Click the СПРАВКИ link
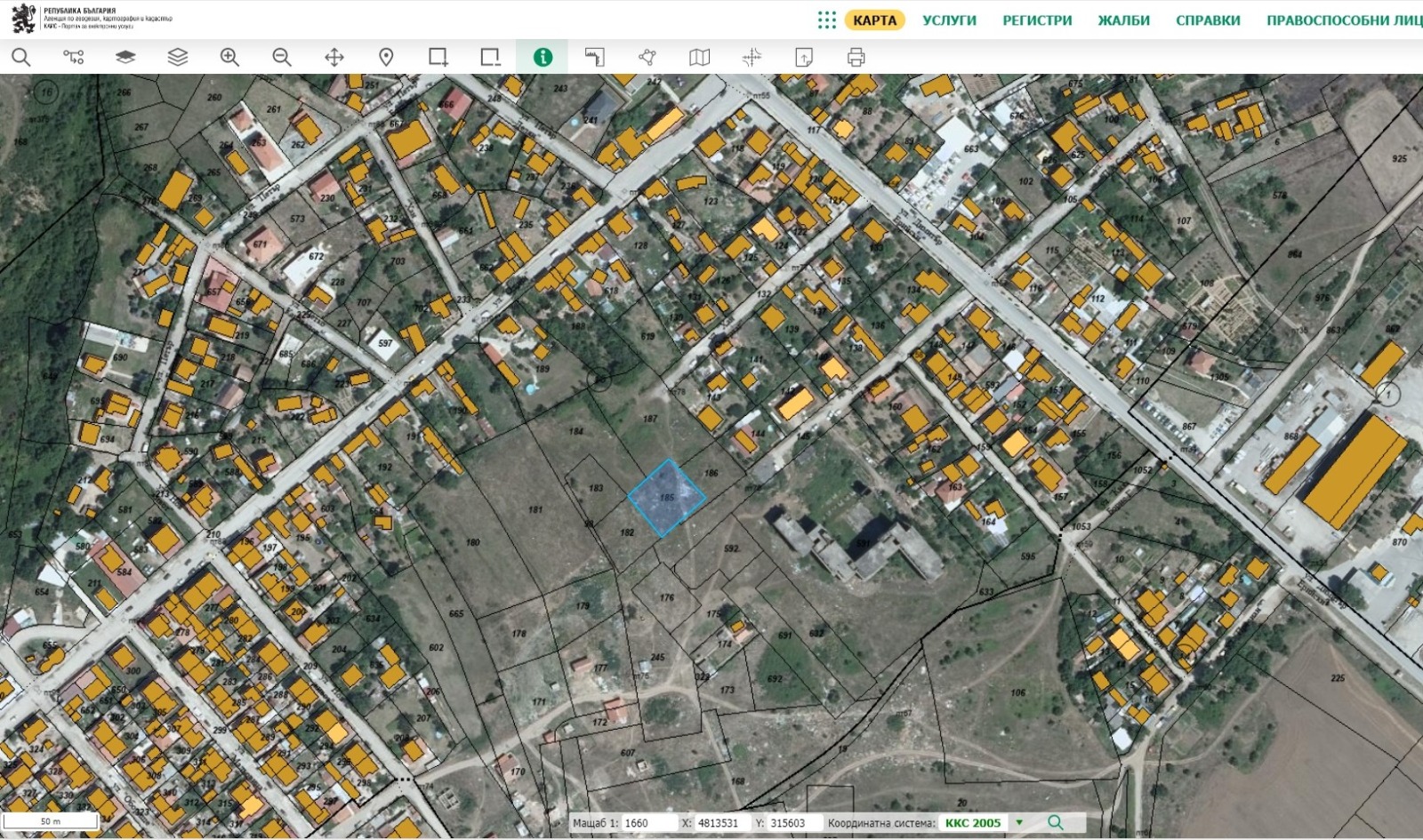Viewport: 1423px width, 840px height. (x=1208, y=20)
